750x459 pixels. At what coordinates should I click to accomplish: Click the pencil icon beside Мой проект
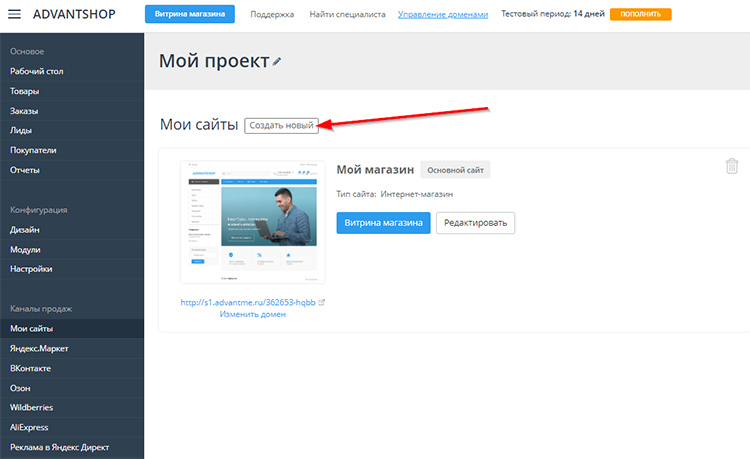pos(278,62)
